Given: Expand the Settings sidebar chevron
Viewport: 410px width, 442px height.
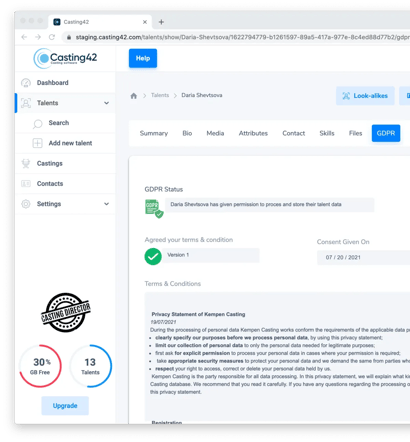Looking at the screenshot, I should (106, 204).
